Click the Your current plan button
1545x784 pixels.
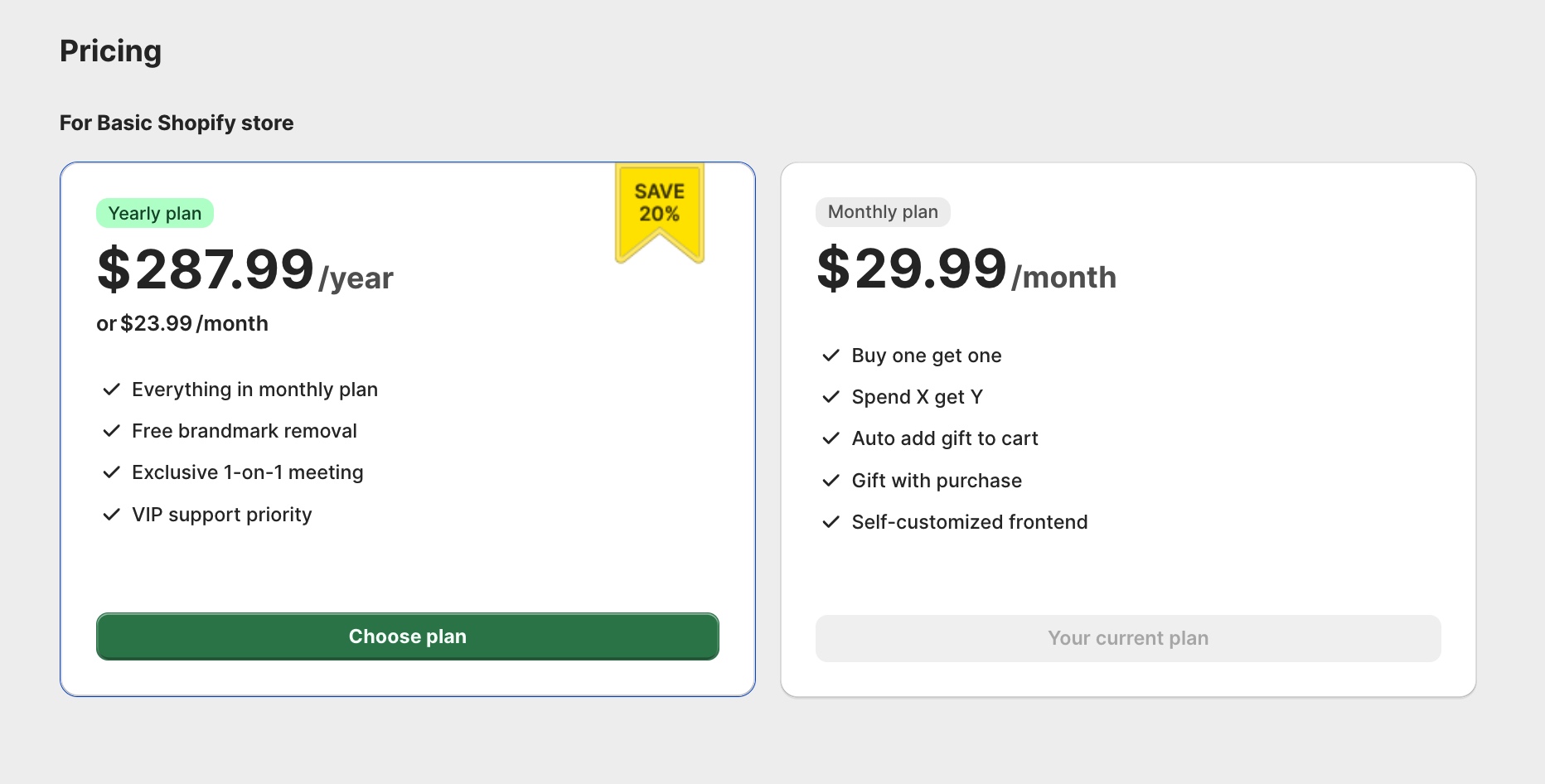click(x=1128, y=638)
